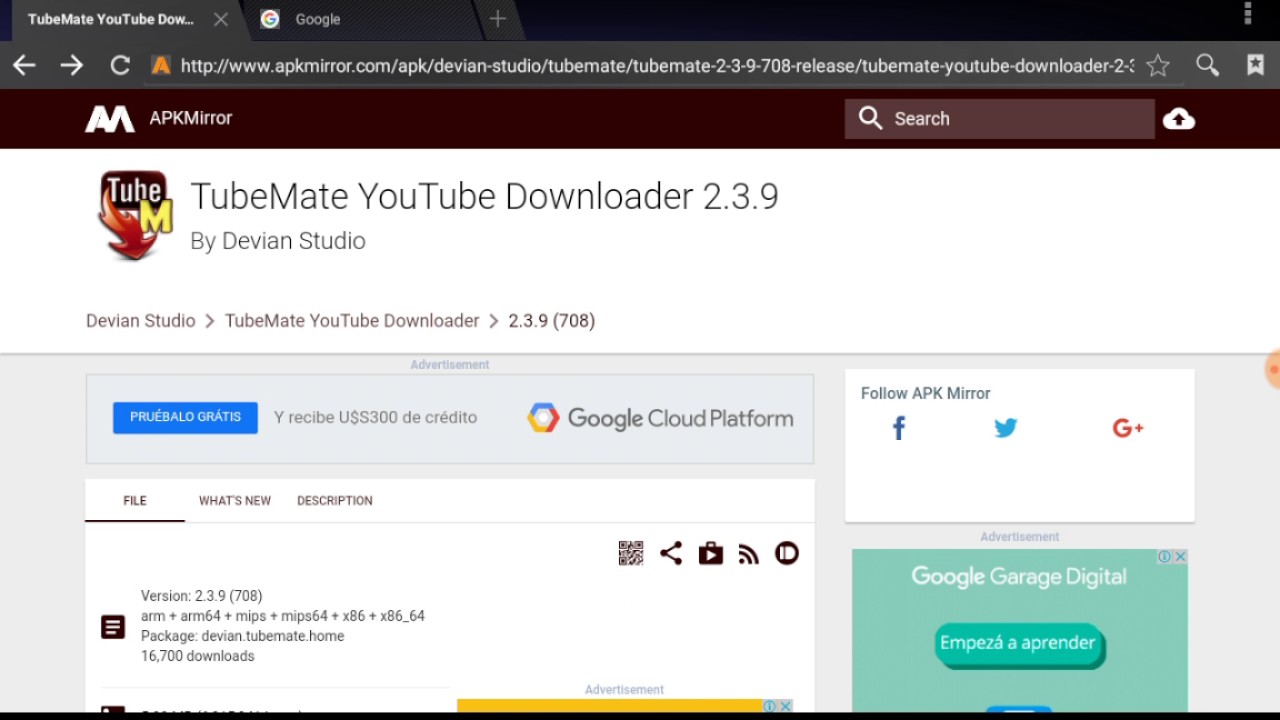Screen dimensions: 1280x720
Task: Go forward with the browser forward arrow
Action: pyautogui.click(x=71, y=66)
